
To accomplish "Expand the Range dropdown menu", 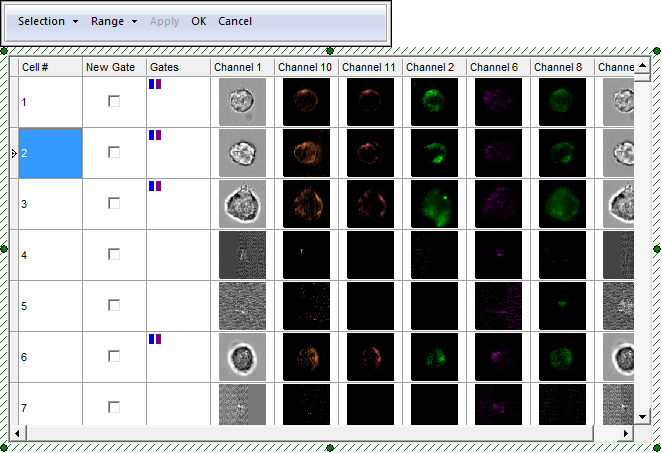I will coord(113,21).
